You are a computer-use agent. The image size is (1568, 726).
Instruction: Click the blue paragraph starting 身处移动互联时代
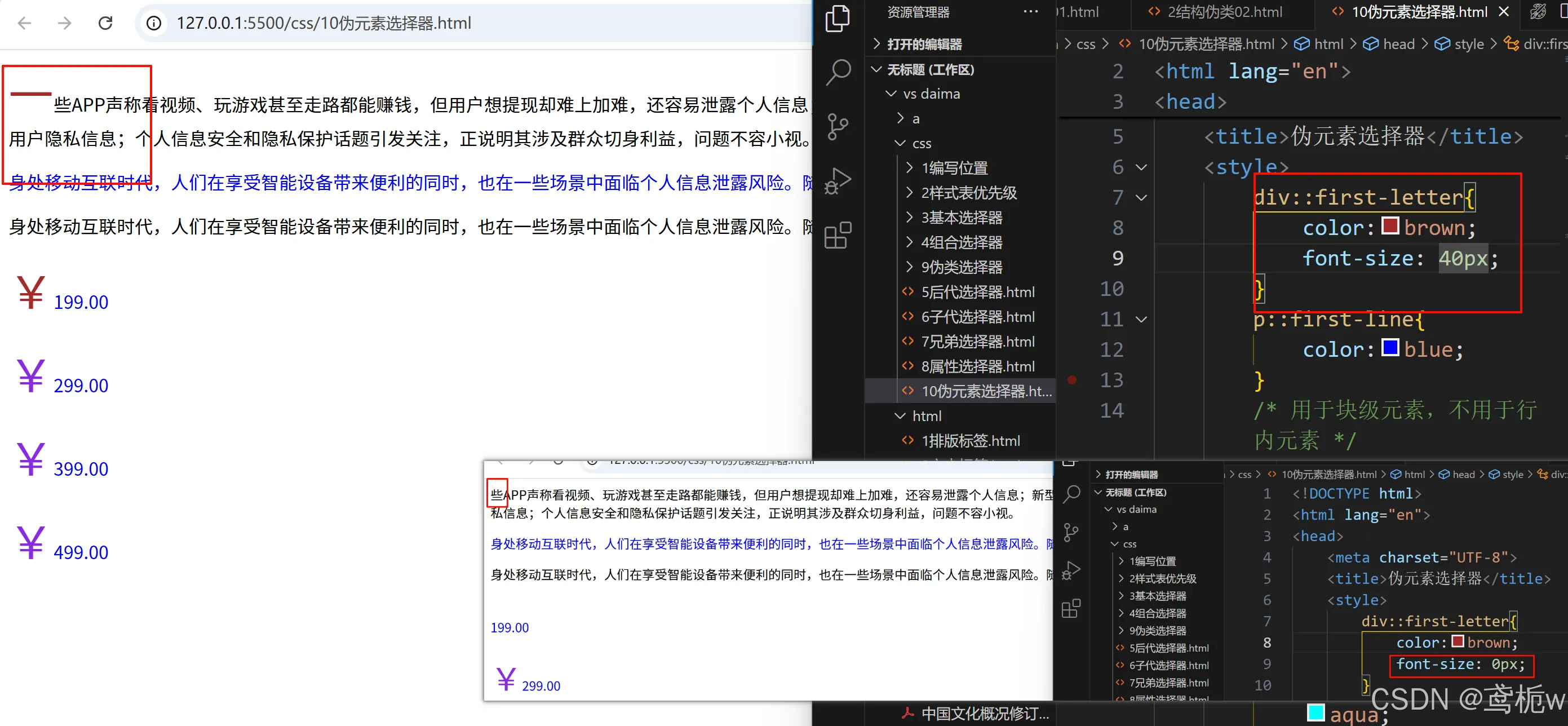(411, 182)
